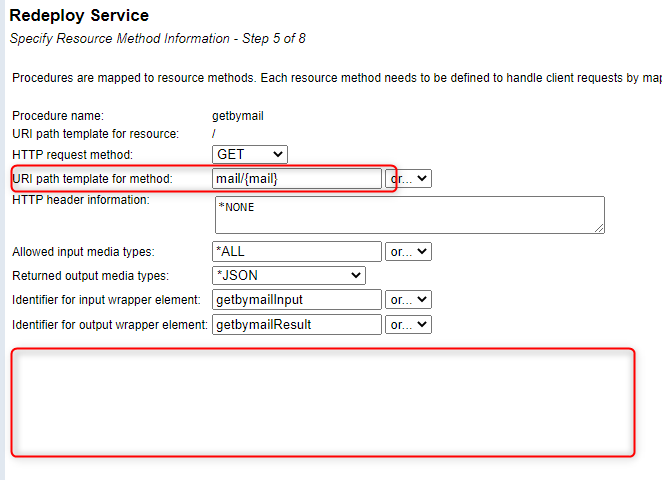Expand the 'or...' dropdown beside URI path template

409,178
